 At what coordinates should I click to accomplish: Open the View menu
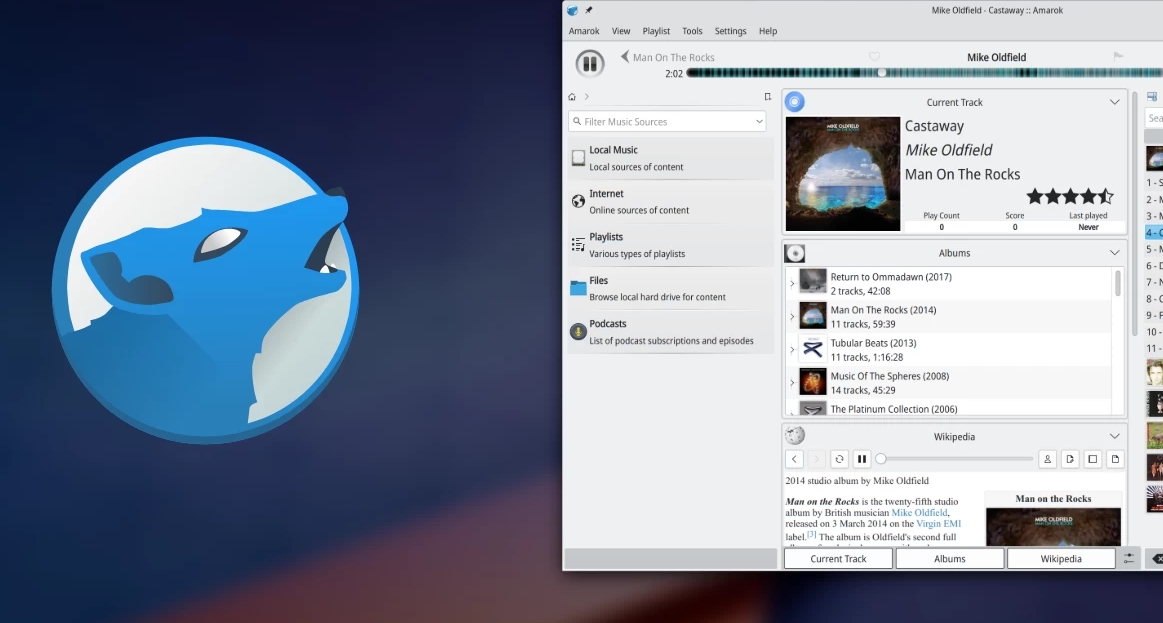click(x=621, y=31)
